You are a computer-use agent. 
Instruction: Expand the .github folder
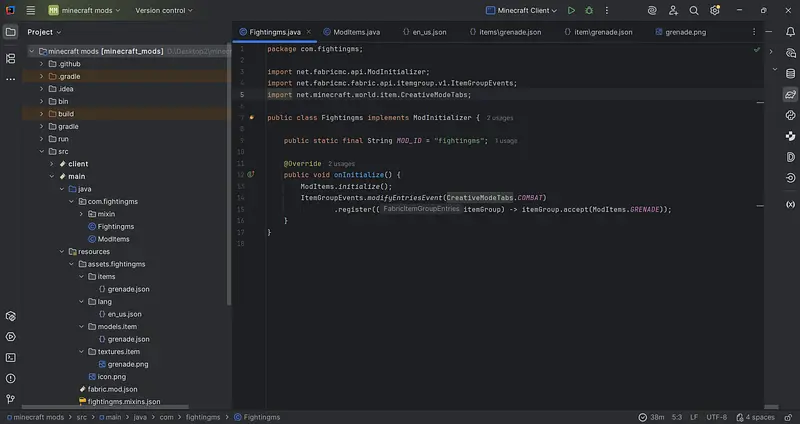pos(41,63)
